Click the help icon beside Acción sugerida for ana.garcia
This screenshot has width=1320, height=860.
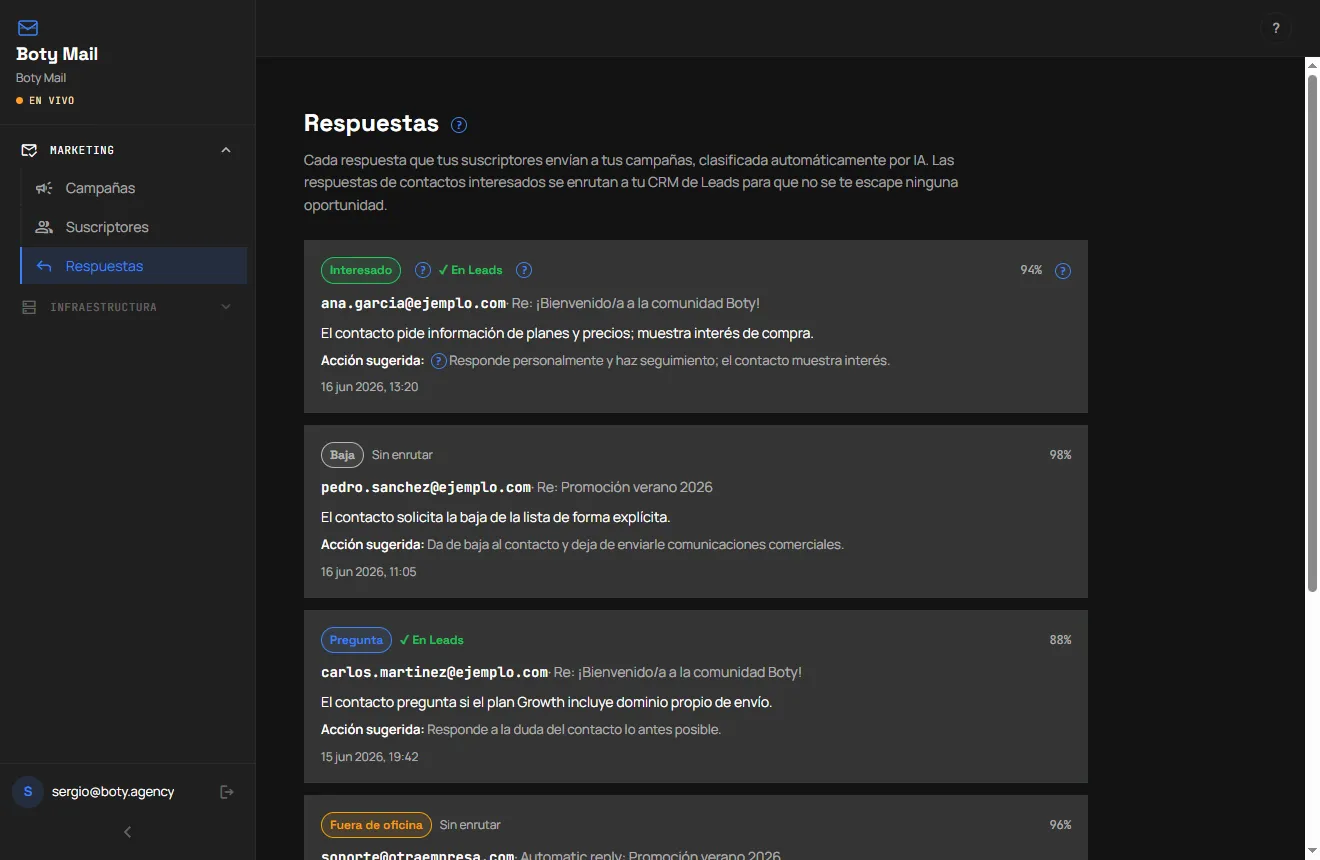click(x=438, y=361)
